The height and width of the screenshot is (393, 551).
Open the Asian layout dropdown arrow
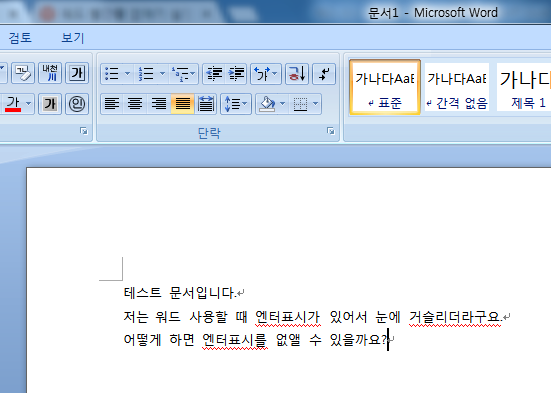coord(275,74)
